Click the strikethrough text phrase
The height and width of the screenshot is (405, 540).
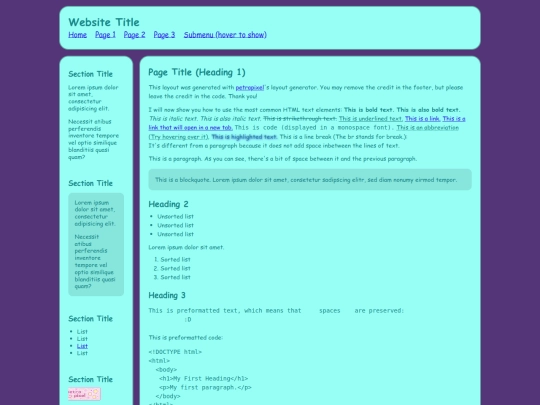[300, 118]
